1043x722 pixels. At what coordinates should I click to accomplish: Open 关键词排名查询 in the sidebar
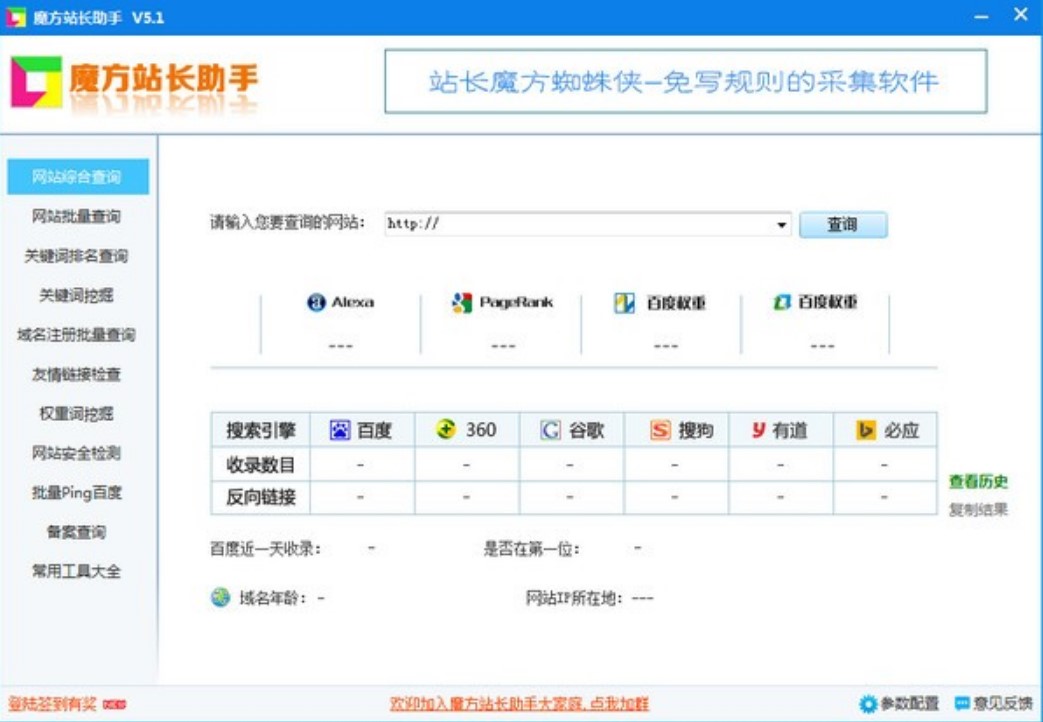[76, 256]
